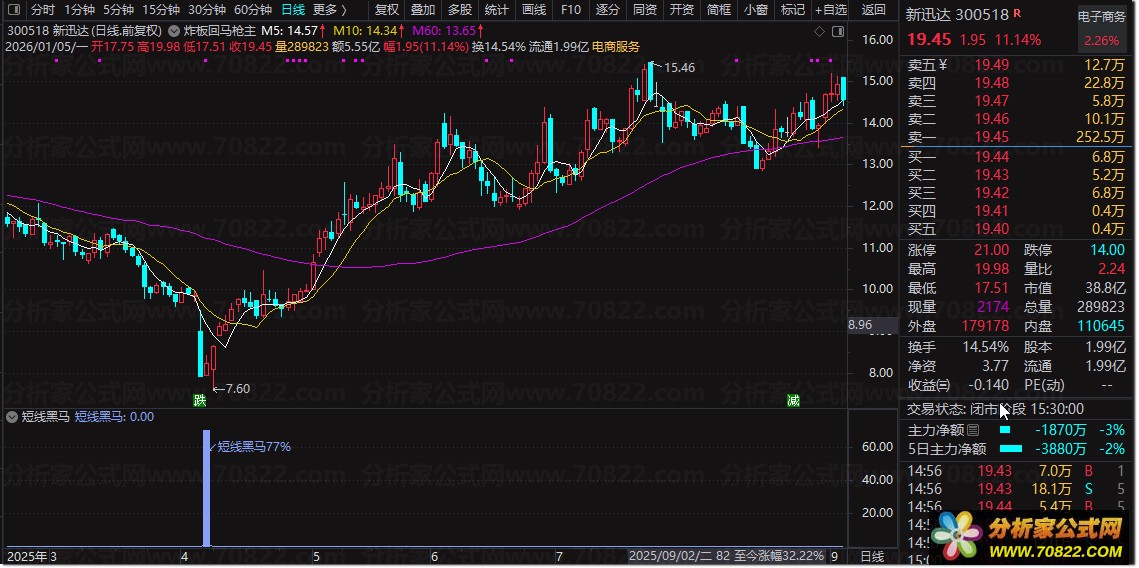This screenshot has width=1139, height=568.
Task: Click the green 跌 marker on the chart
Action: click(x=199, y=401)
